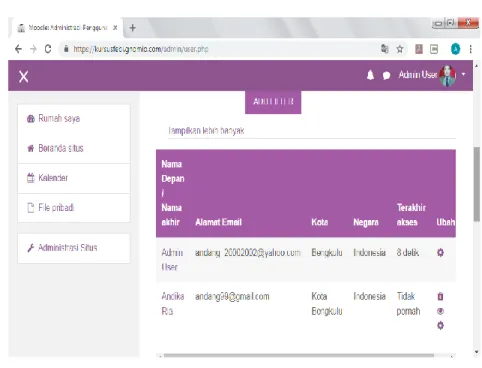Edit Andika Ria via gear icon
This screenshot has height=368, width=482.
pyautogui.click(x=440, y=325)
